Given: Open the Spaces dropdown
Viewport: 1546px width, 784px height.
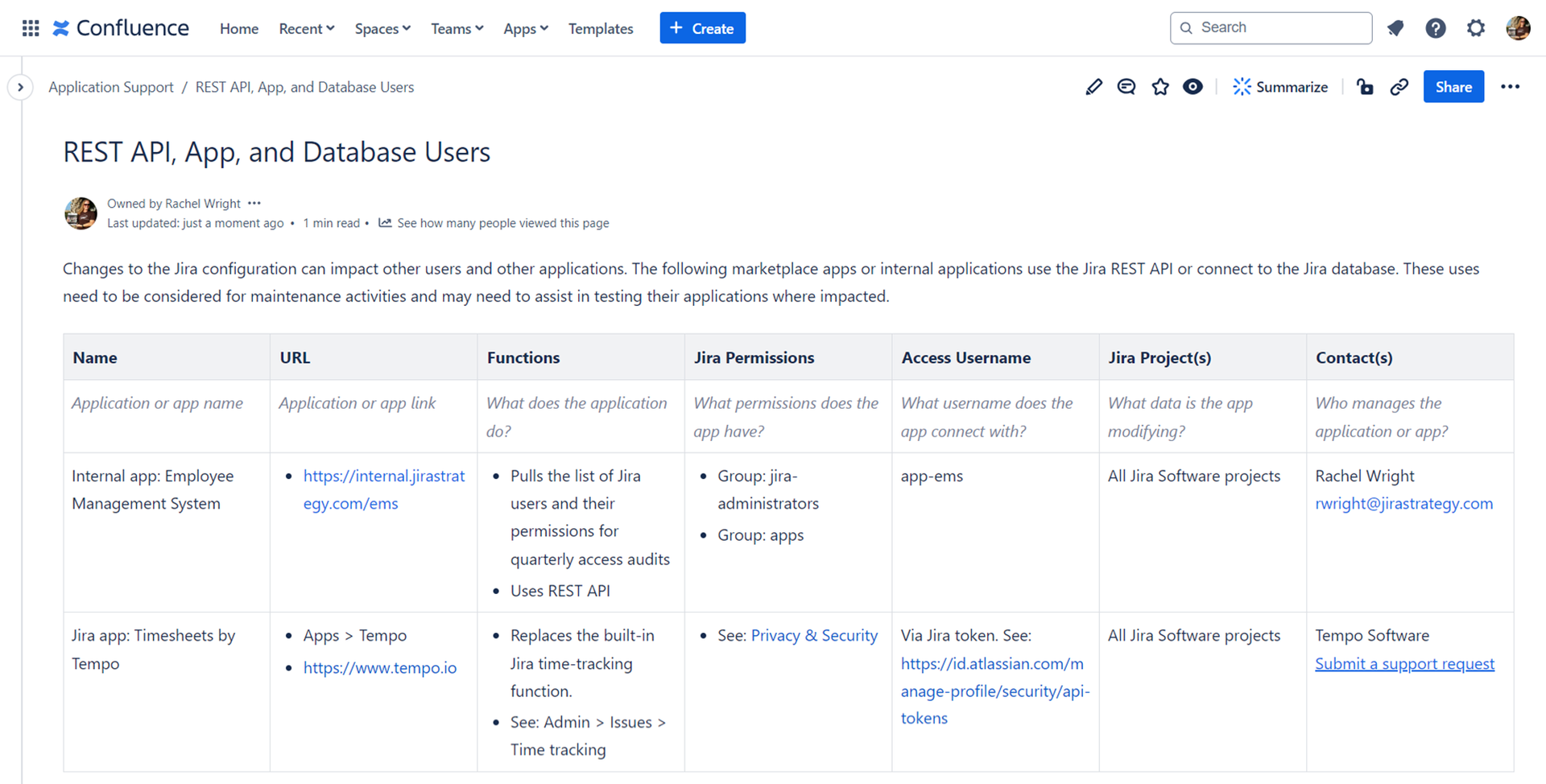Looking at the screenshot, I should (x=382, y=28).
